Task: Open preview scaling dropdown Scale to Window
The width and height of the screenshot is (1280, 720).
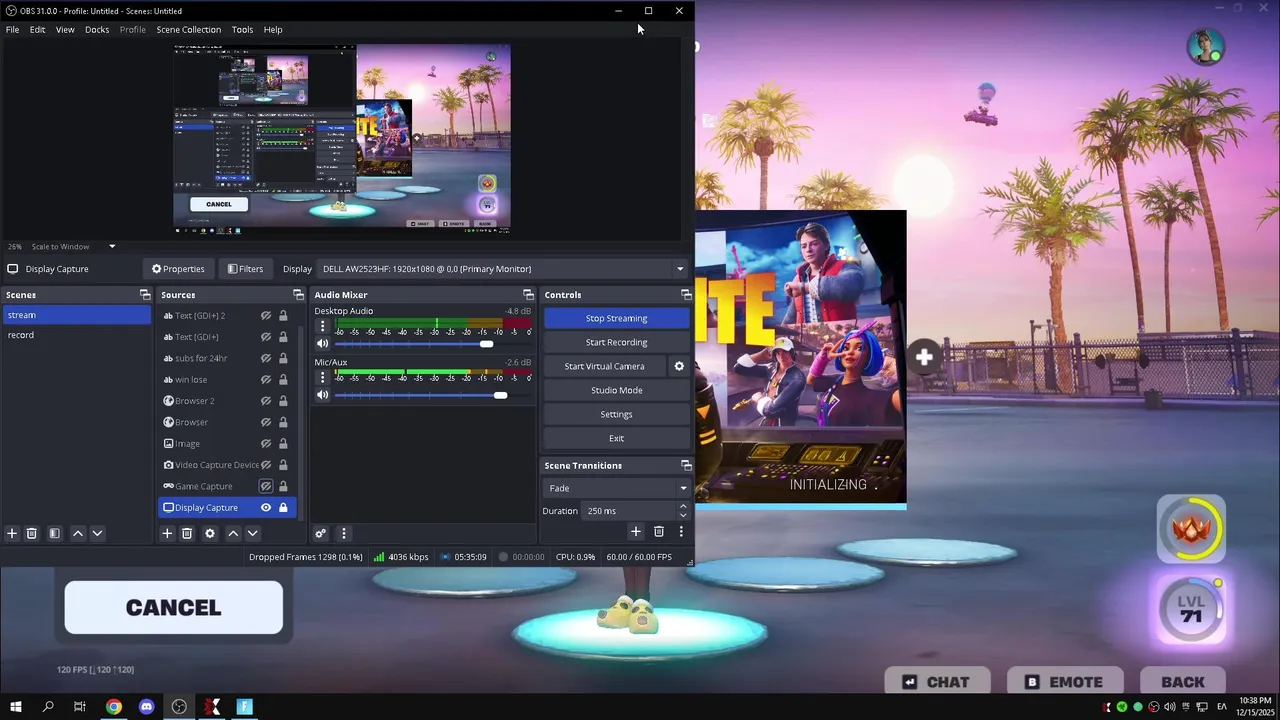Action: click(73, 246)
